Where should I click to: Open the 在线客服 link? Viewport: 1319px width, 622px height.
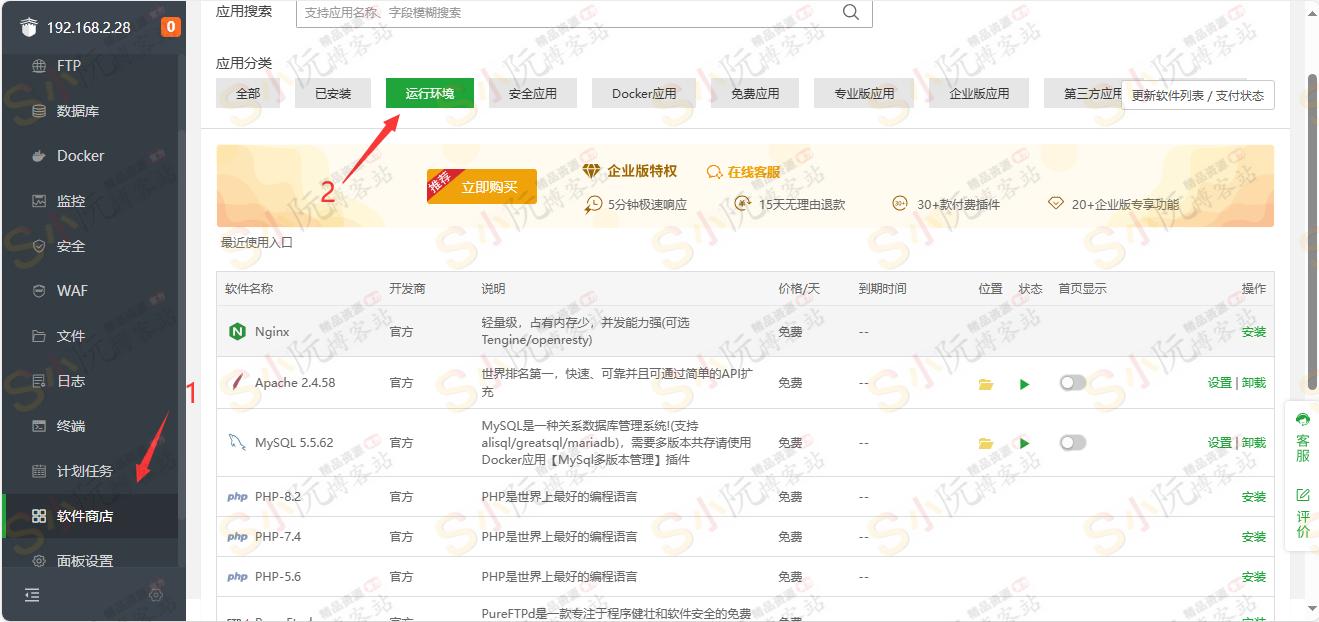tap(743, 172)
